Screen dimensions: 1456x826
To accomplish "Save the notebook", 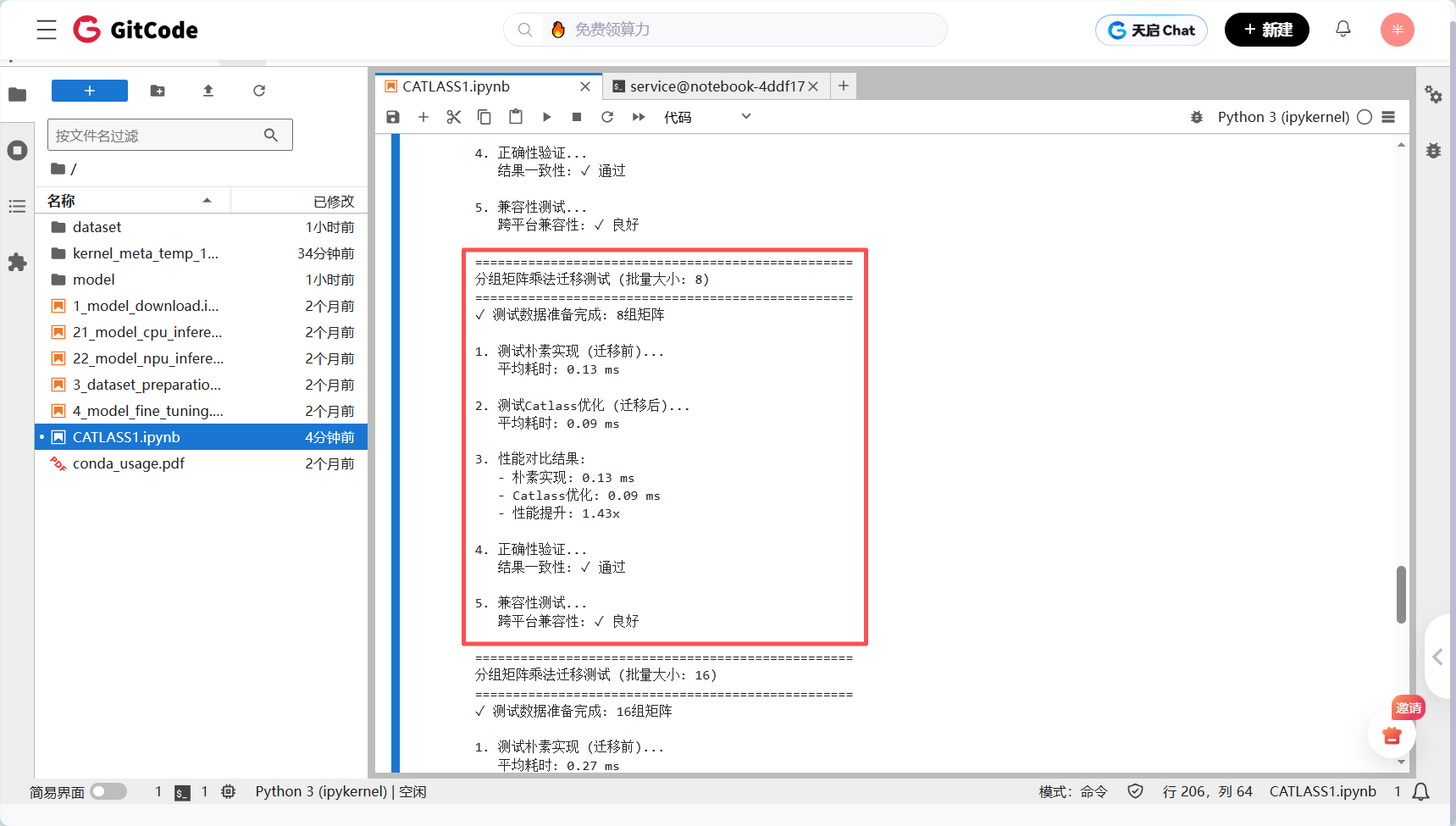I will [x=393, y=117].
